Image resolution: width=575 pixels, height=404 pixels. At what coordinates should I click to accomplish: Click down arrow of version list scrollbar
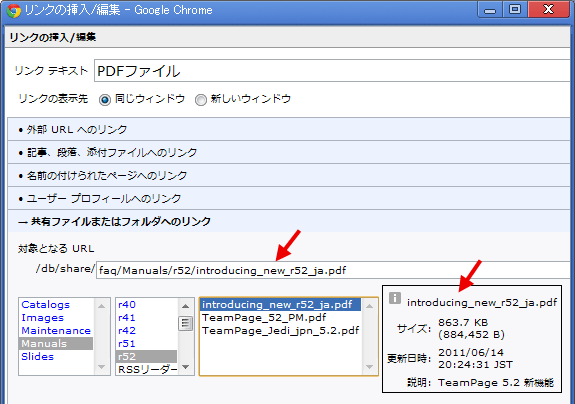[186, 367]
